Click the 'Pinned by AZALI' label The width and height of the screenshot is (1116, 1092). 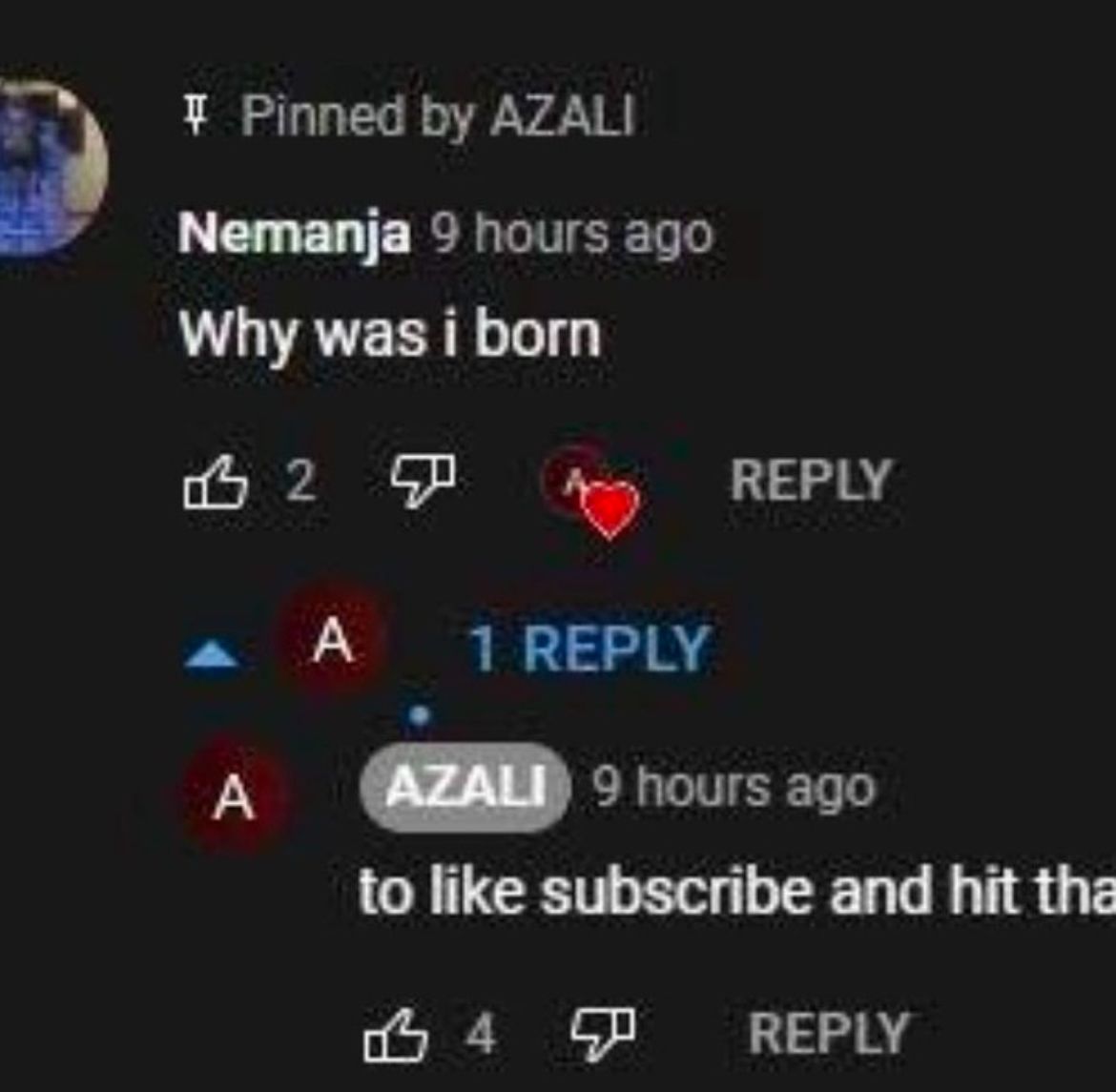(437, 116)
